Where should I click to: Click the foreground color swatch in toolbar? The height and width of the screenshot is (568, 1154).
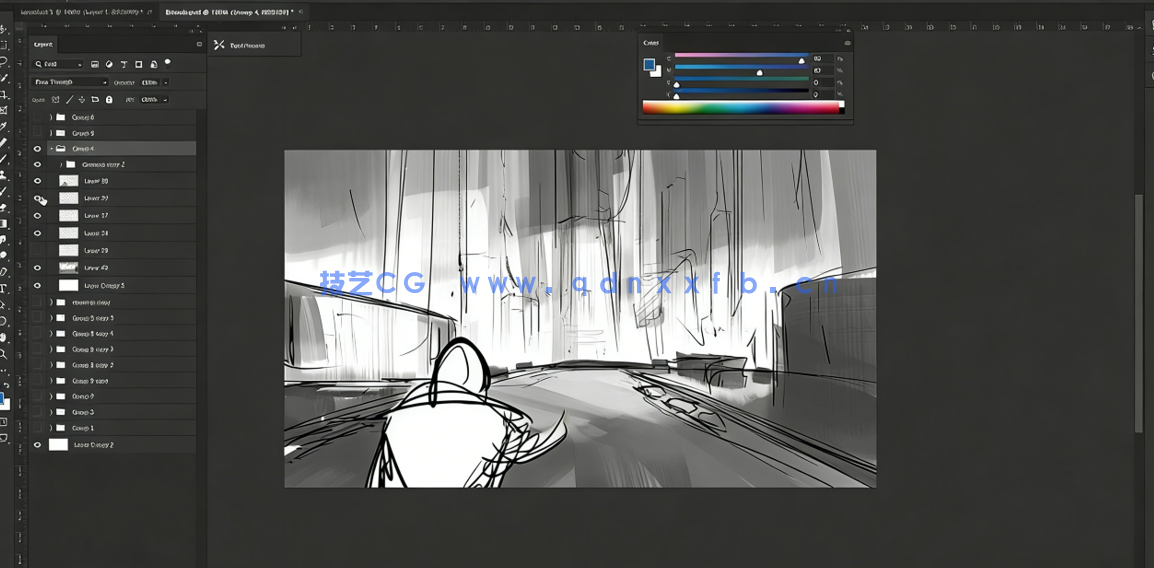tap(3, 400)
